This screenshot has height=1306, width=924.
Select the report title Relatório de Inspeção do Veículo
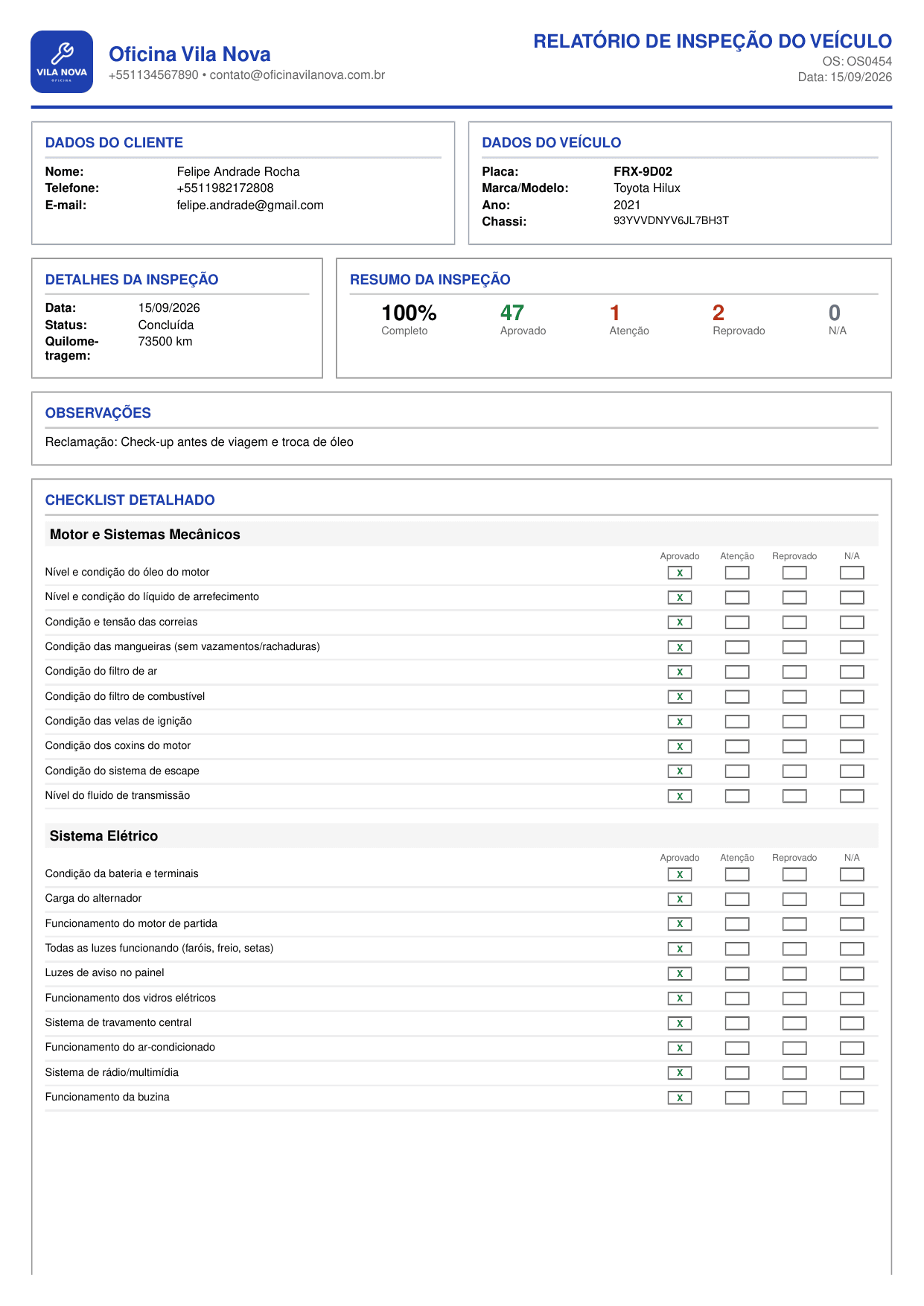click(713, 41)
